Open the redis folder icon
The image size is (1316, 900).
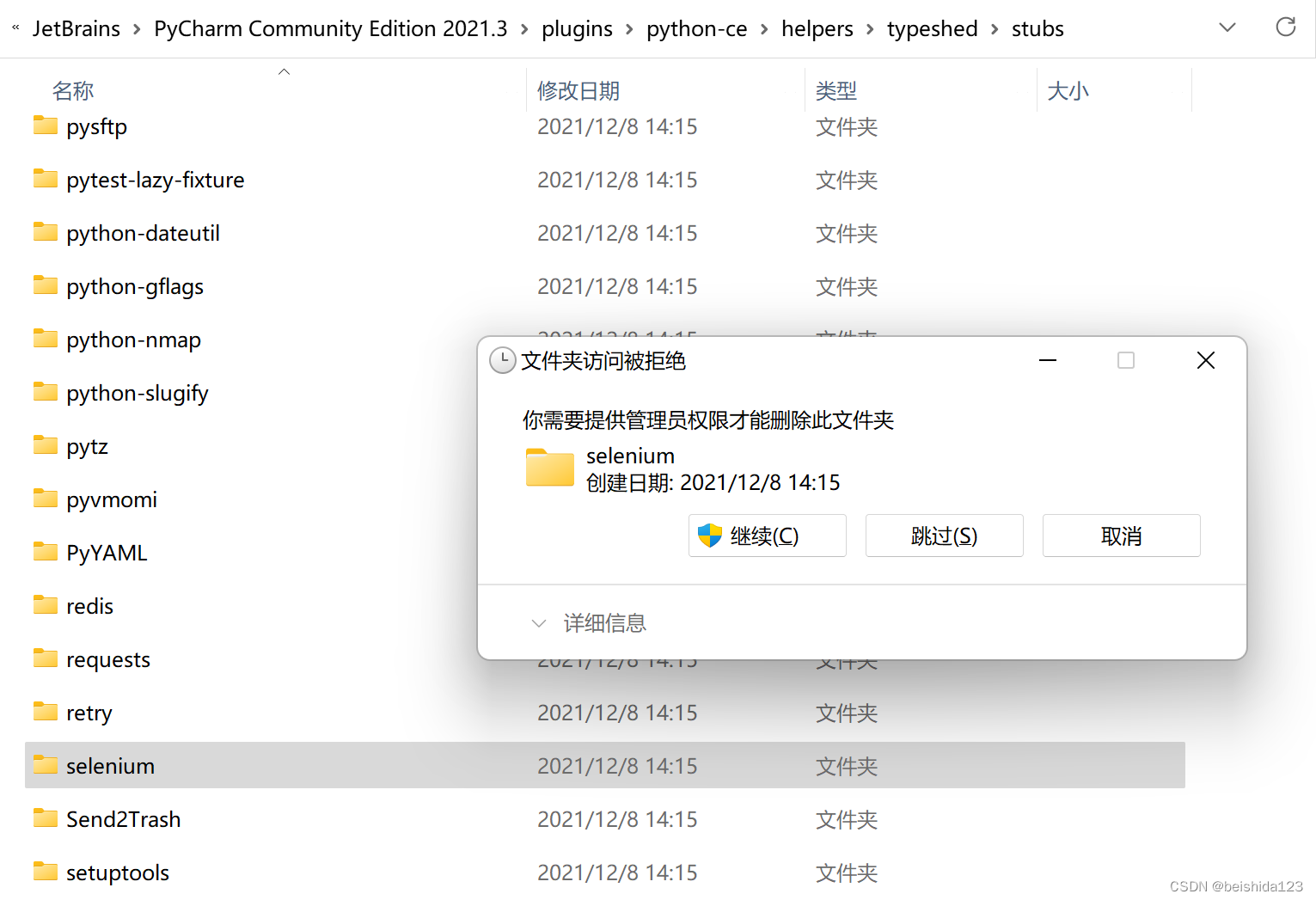45,605
